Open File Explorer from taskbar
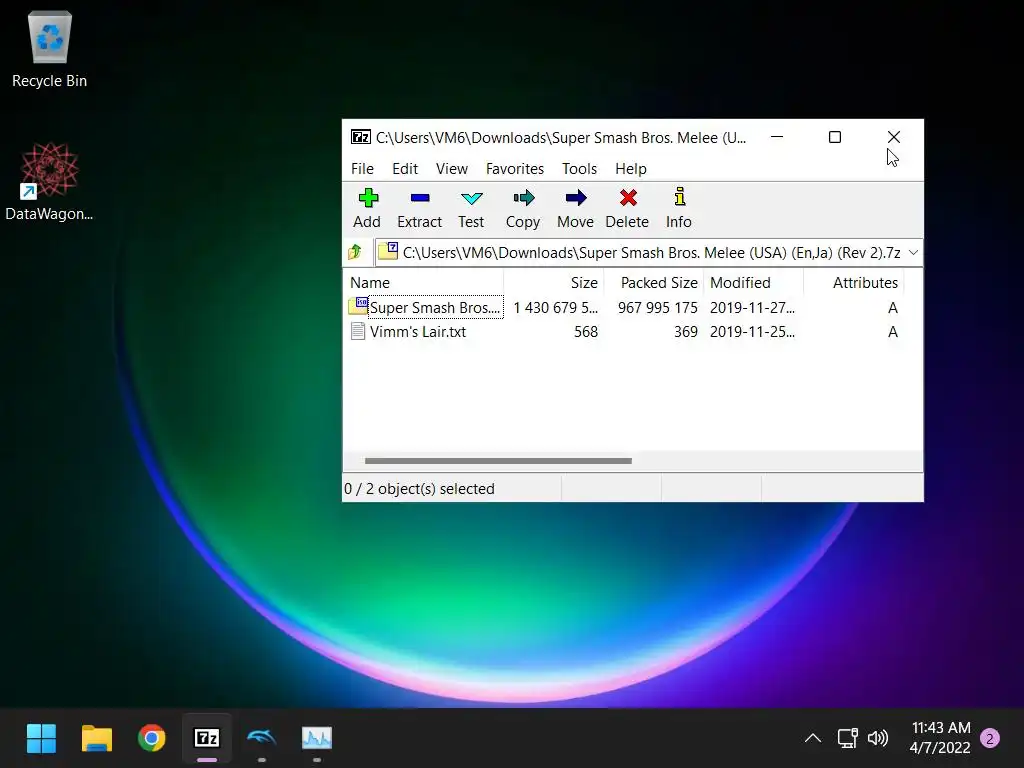 (97, 739)
